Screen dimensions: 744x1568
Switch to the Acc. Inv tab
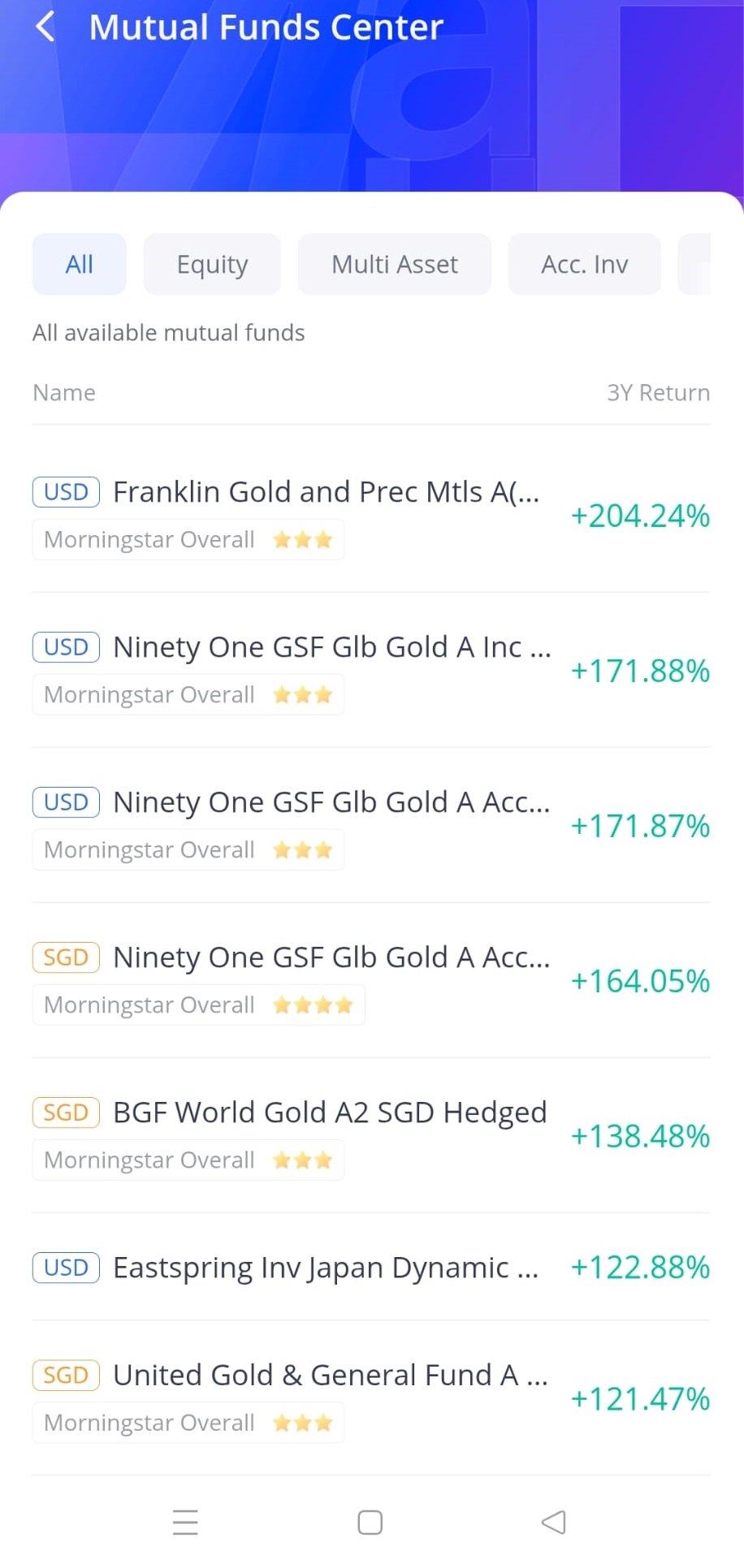point(585,264)
